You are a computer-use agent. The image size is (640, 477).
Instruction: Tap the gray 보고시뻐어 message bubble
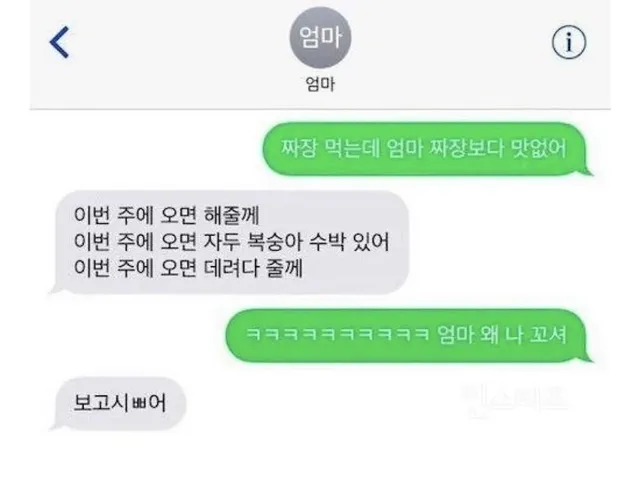coord(119,404)
